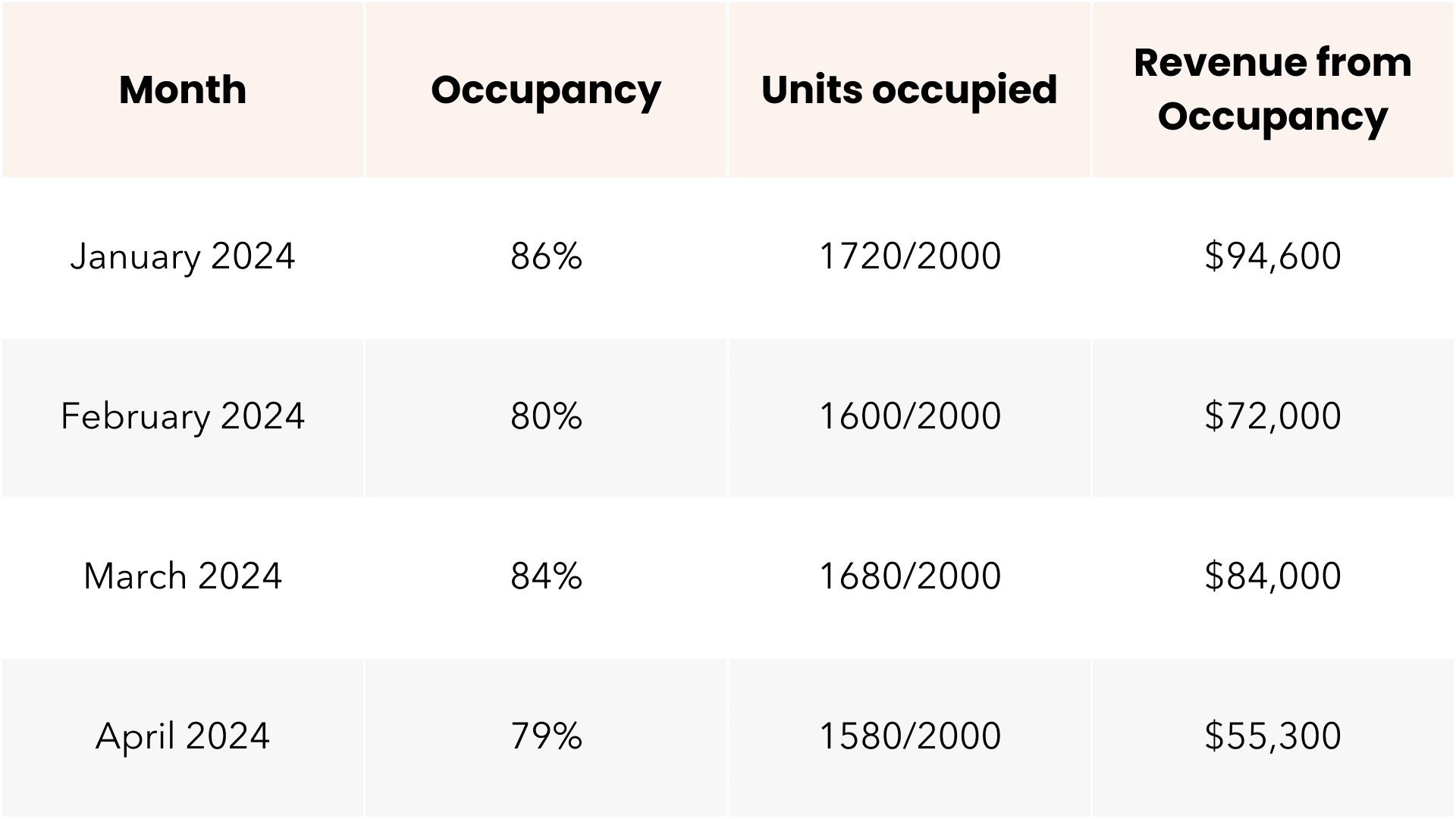Select the Revenue from Occupancy header
The width and height of the screenshot is (1456, 819).
pyautogui.click(x=1272, y=89)
